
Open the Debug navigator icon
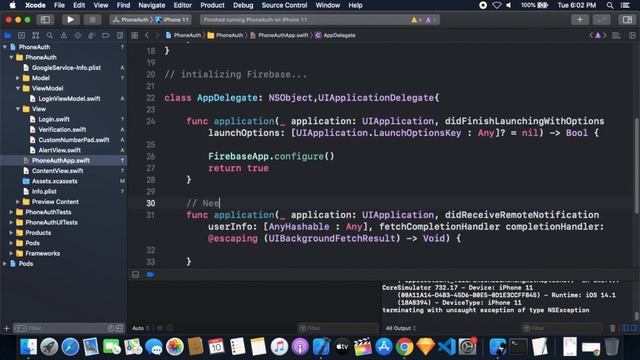pyautogui.click(x=91, y=36)
